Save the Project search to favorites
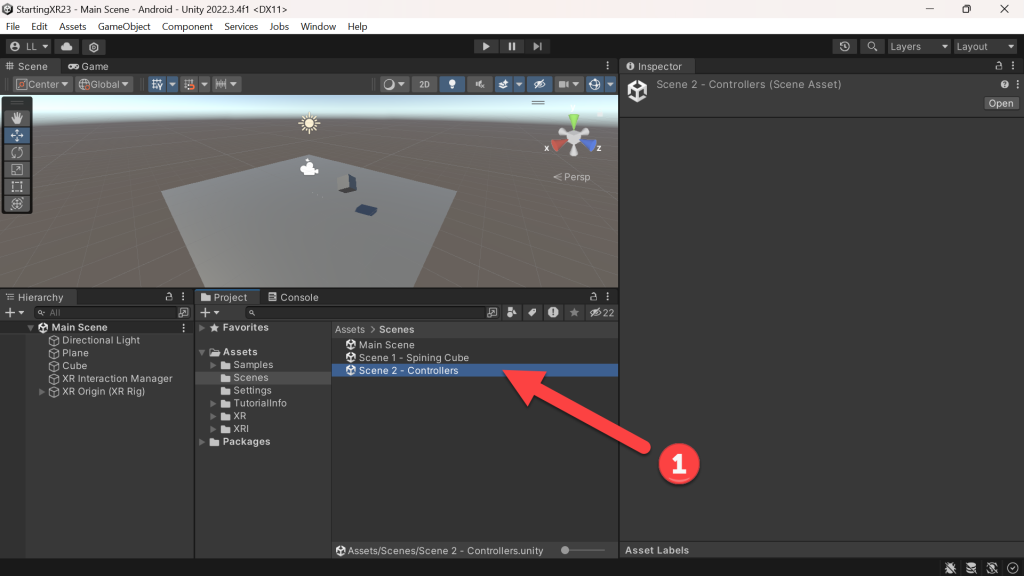This screenshot has width=1024, height=576. click(x=574, y=313)
